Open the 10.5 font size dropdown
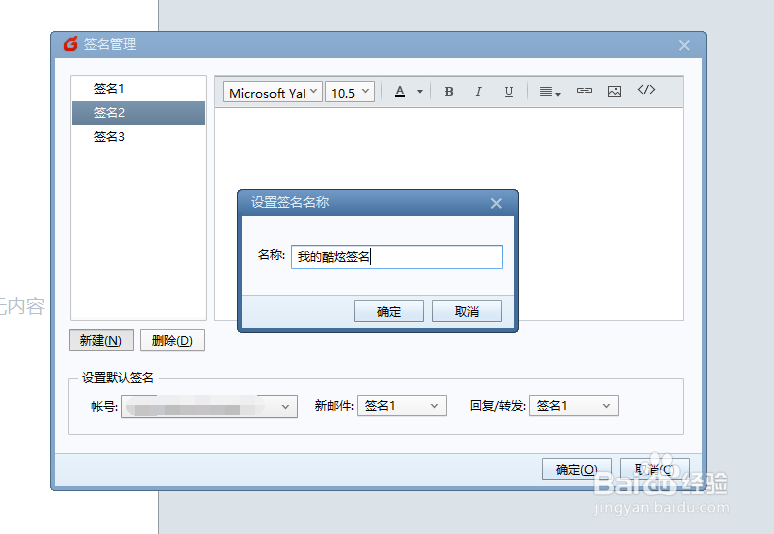Viewport: 774px width, 534px height. [x=350, y=92]
